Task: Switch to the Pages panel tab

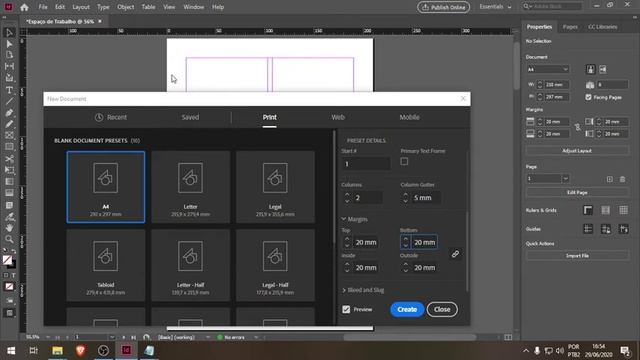Action: pyautogui.click(x=570, y=27)
